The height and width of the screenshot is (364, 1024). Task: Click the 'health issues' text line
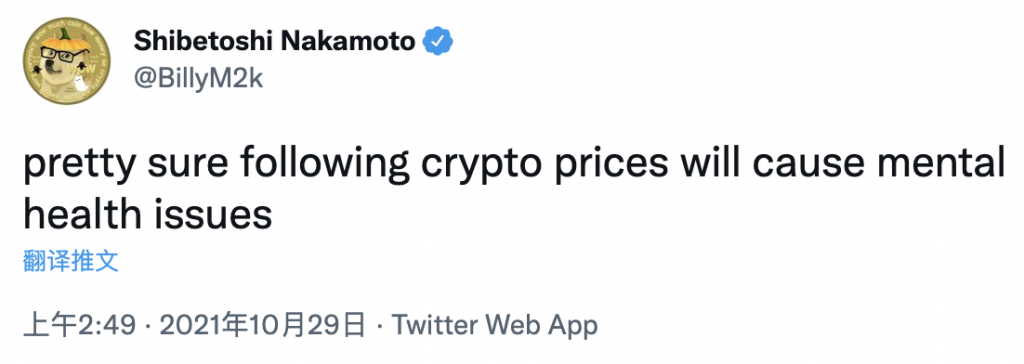coord(148,212)
